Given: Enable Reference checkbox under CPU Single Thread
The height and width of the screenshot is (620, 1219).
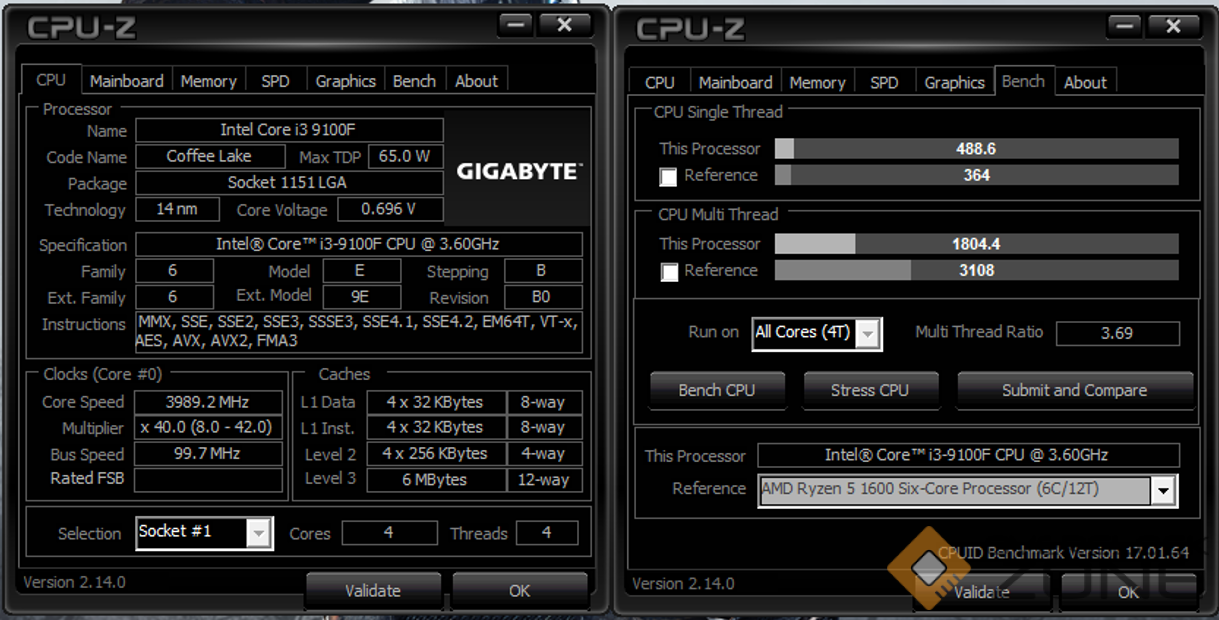Looking at the screenshot, I should pos(669,177).
